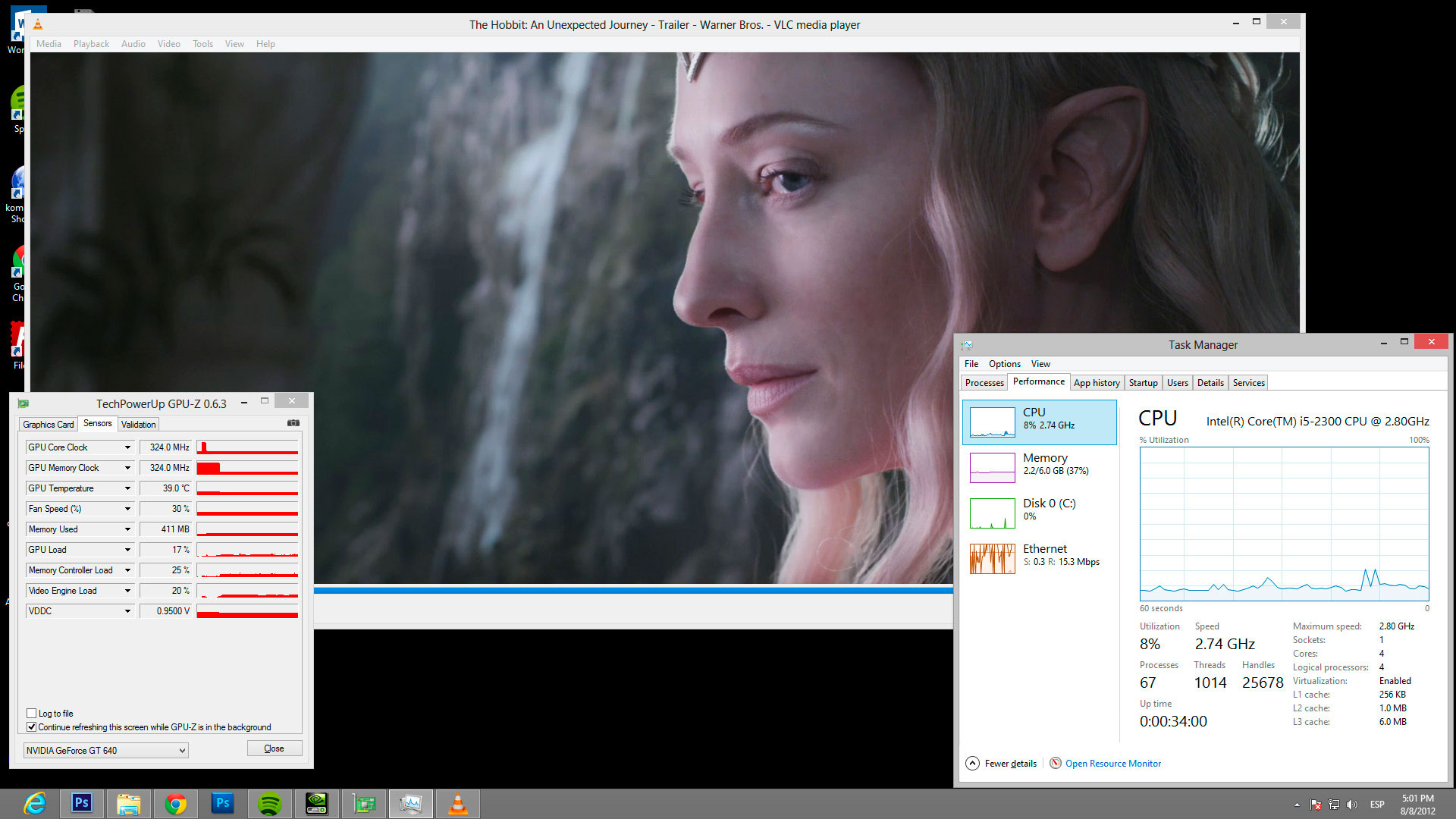Screen dimensions: 1456x819
Task: Click the GPU-Z screenshot camera icon
Action: [293, 423]
